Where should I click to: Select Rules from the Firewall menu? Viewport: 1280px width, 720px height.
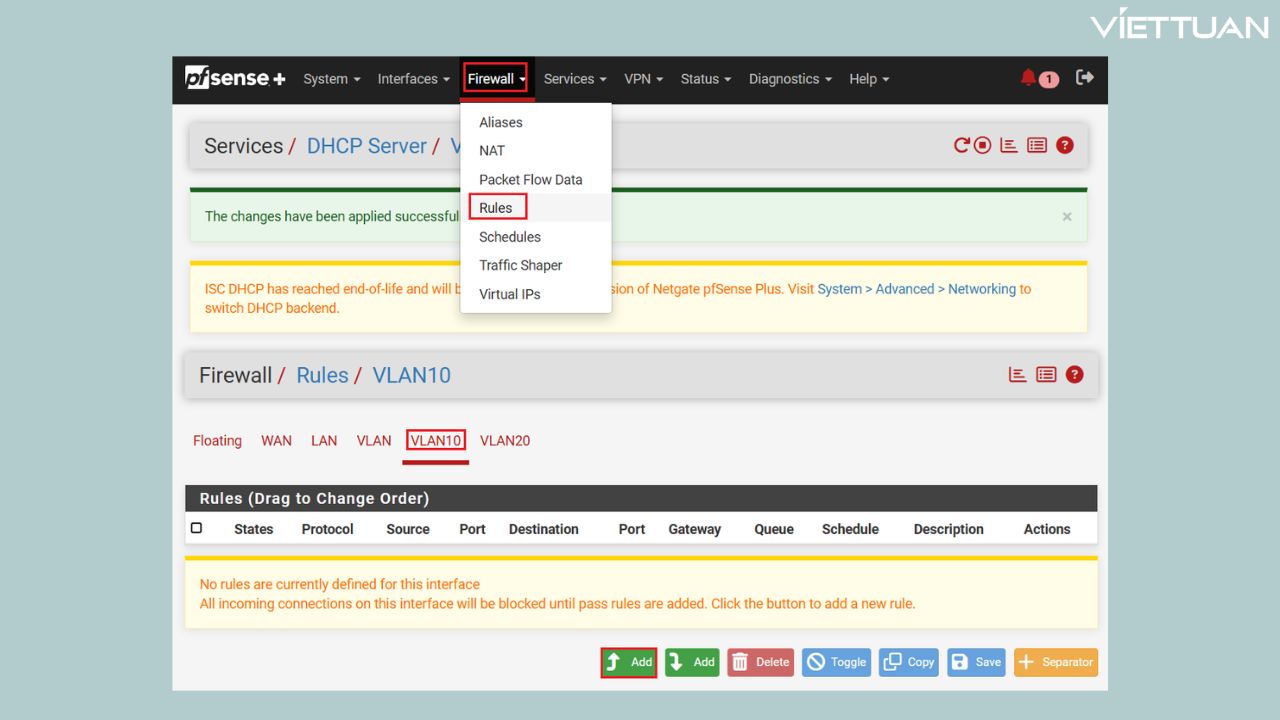click(x=496, y=208)
